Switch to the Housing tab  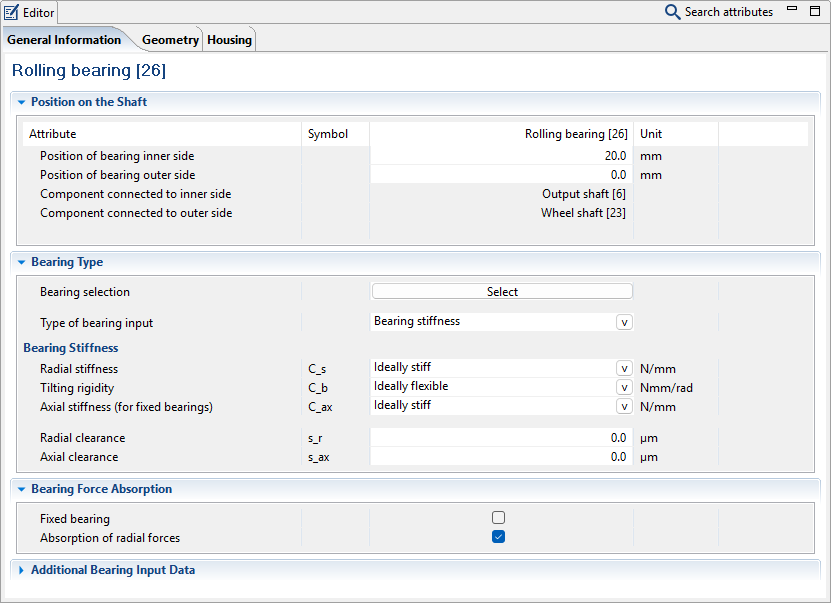[x=229, y=40]
